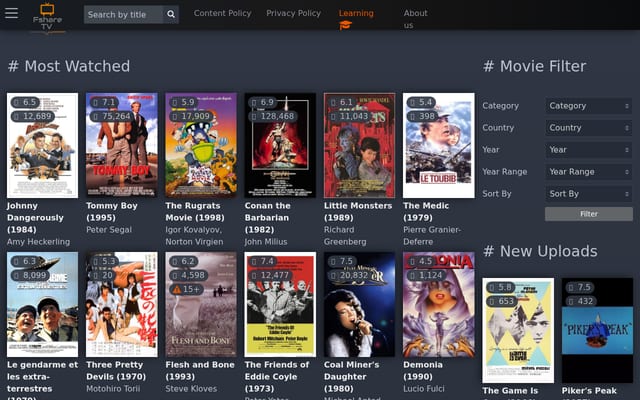Click the Tommy Boy (1995) title link
This screenshot has height=400, width=640.
tap(112, 211)
